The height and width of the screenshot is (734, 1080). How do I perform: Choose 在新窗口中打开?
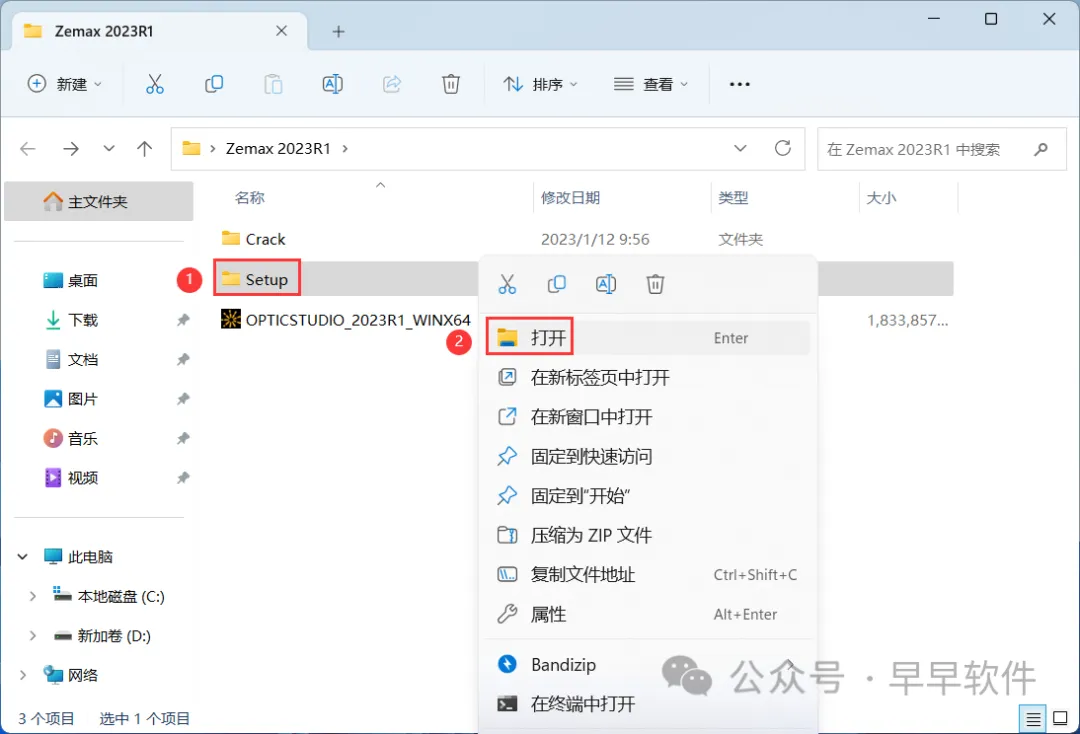[647, 417]
